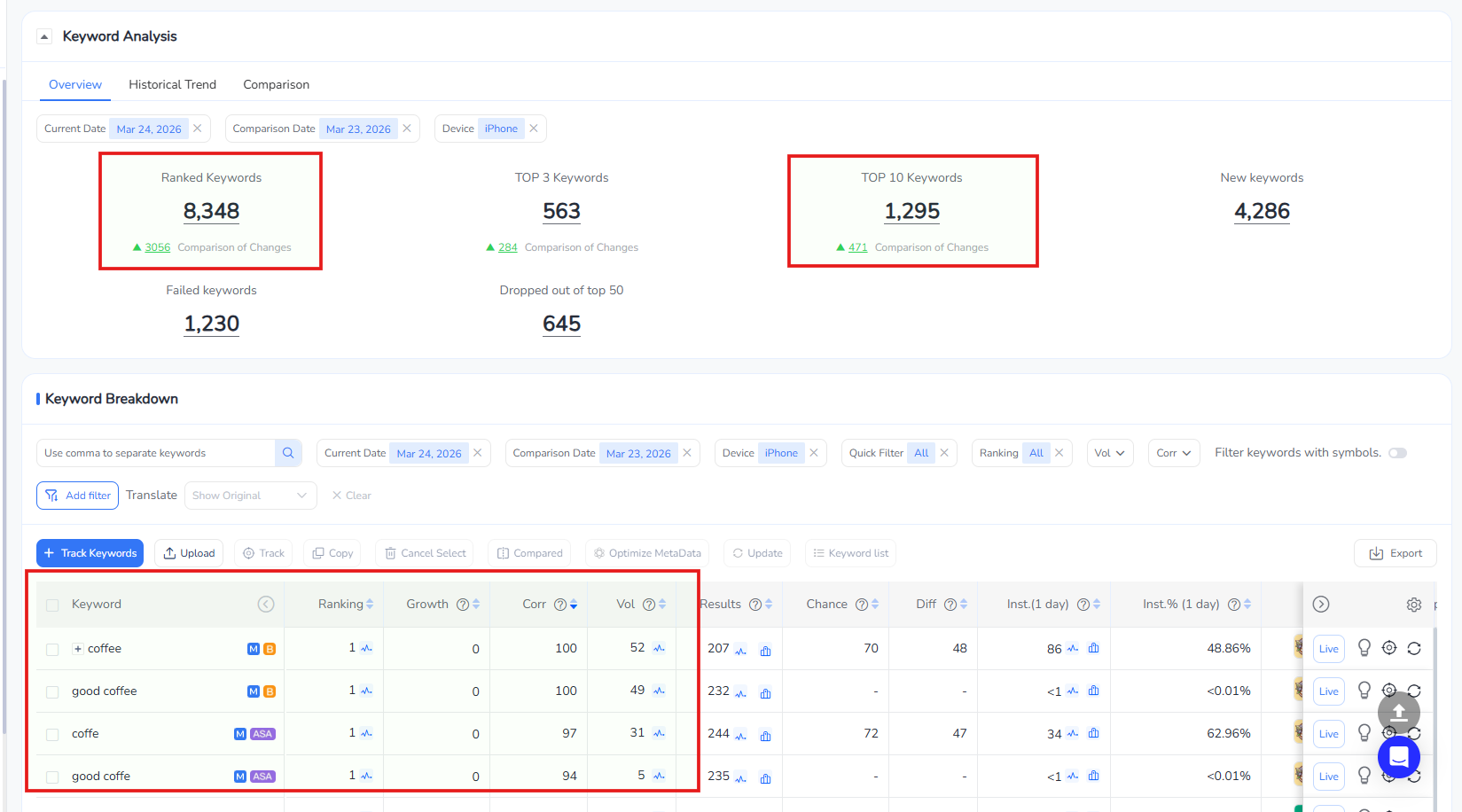The width and height of the screenshot is (1462, 812).
Task: Expand the coffee keyword group
Action: (78, 648)
